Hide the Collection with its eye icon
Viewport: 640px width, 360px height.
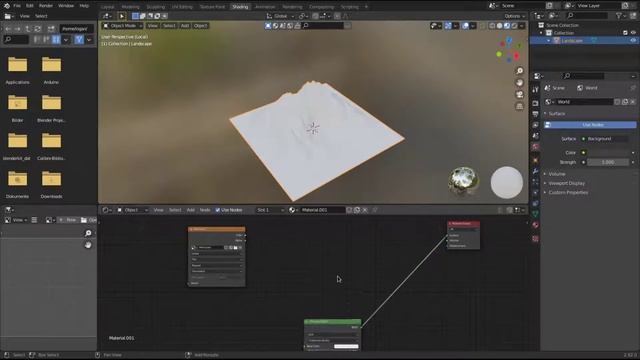(633, 33)
